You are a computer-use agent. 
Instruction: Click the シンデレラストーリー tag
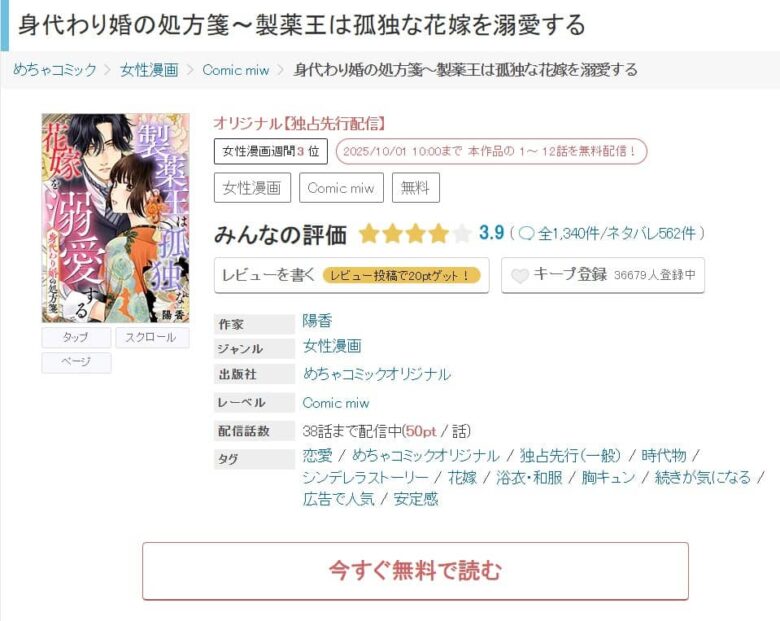point(366,478)
